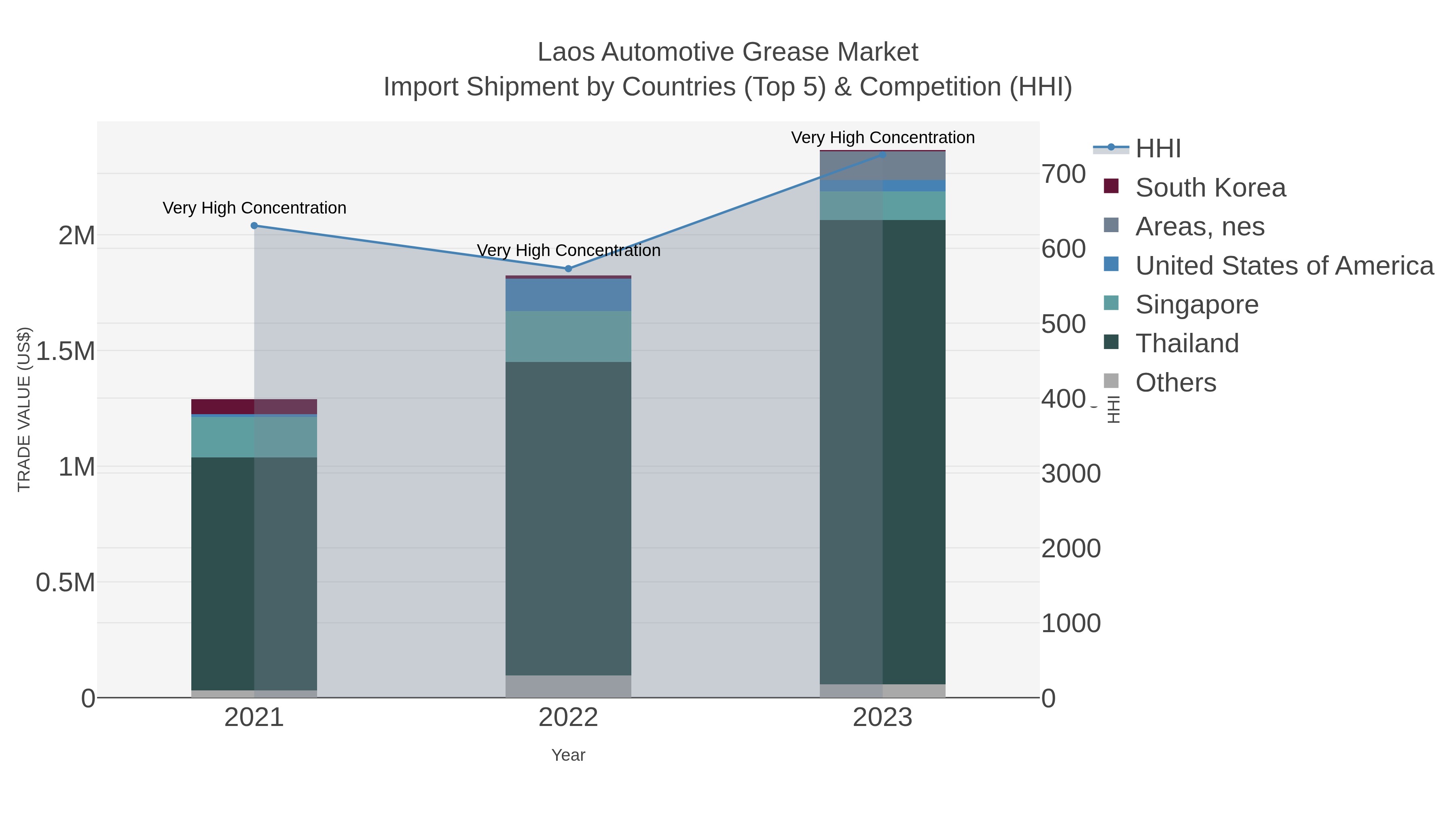Click the Thailand segment of 2022 bar

tap(569, 519)
